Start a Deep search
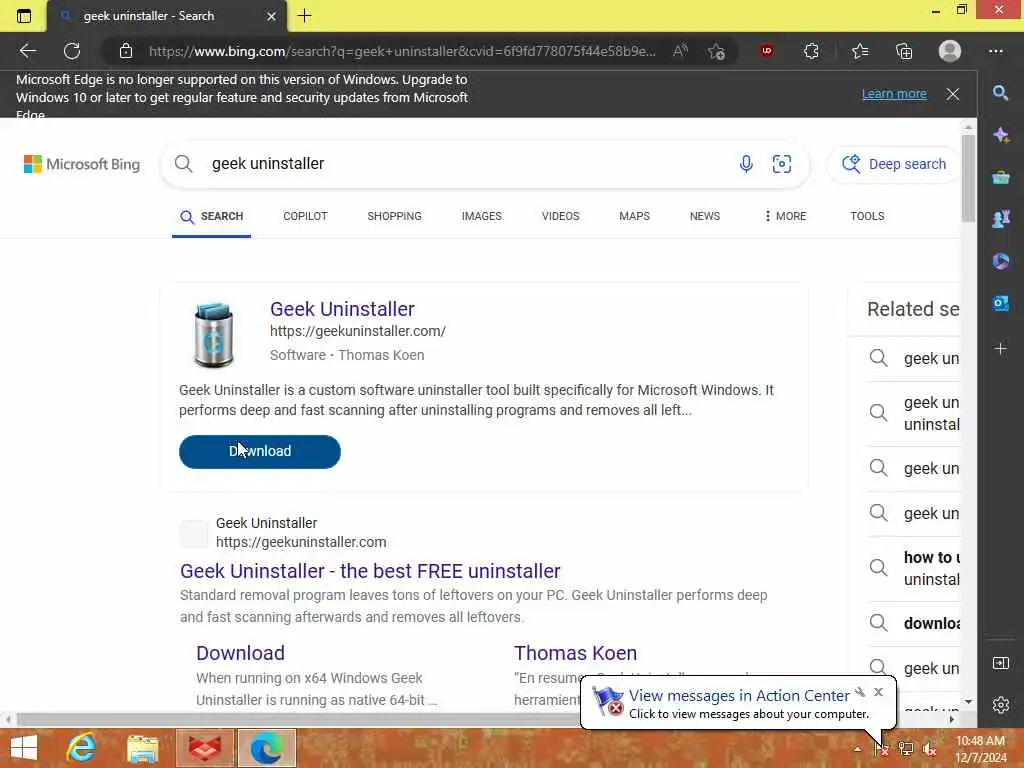This screenshot has height=768, width=1024. [x=893, y=164]
